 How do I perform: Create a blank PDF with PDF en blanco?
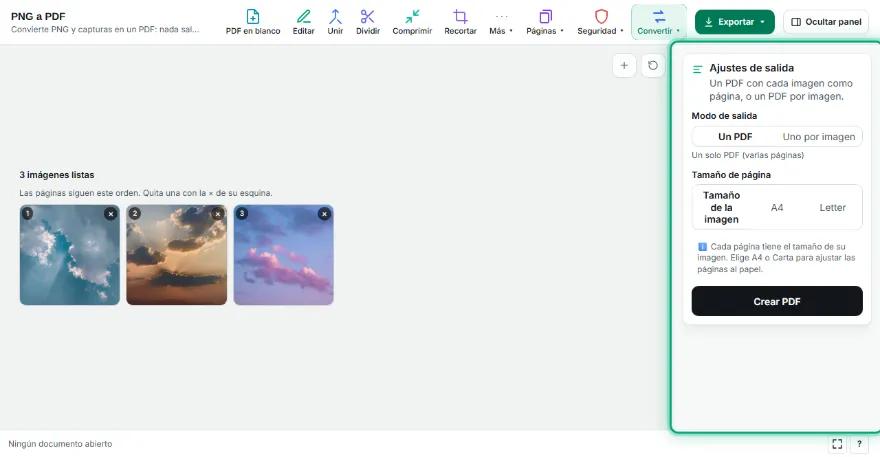(x=253, y=22)
